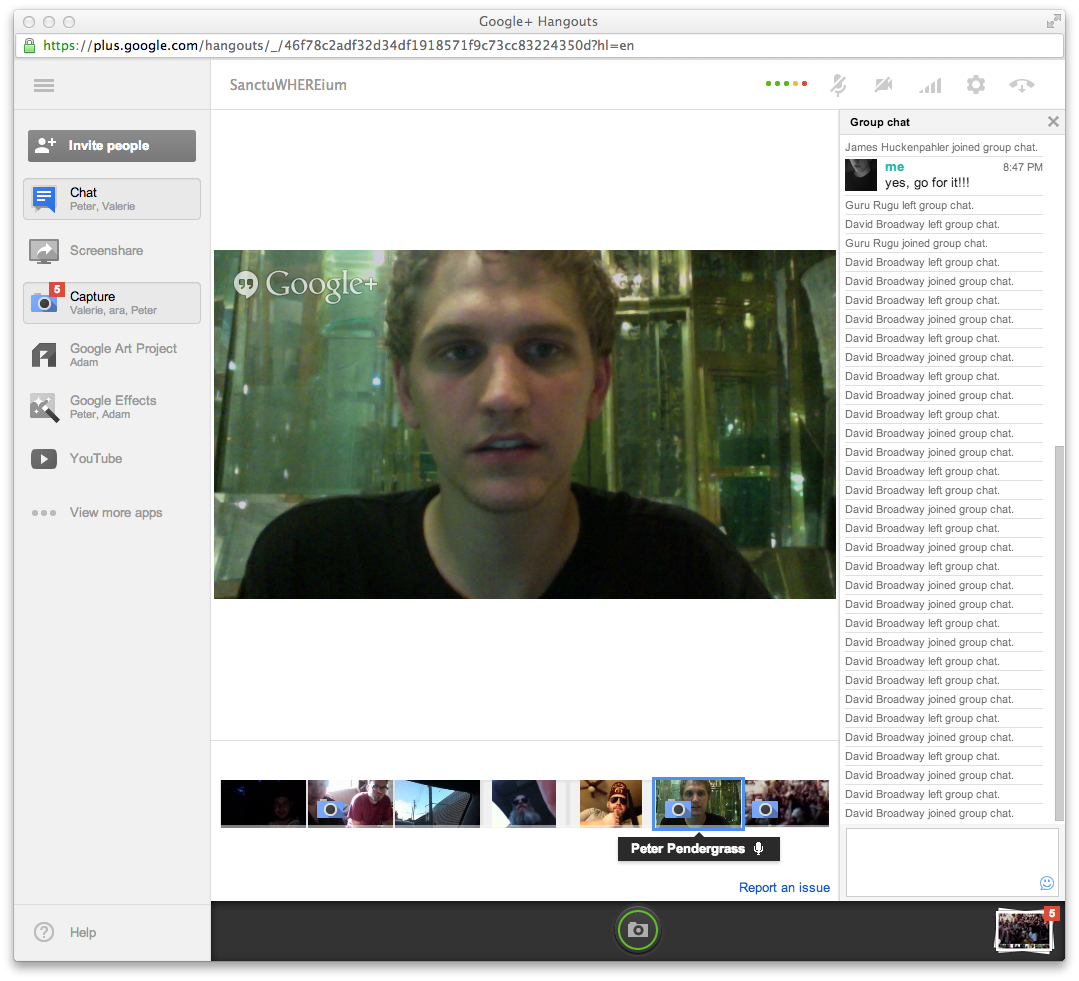Open the hamburger menu in the sidebar
The width and height of the screenshot is (1079, 981).
[x=44, y=85]
